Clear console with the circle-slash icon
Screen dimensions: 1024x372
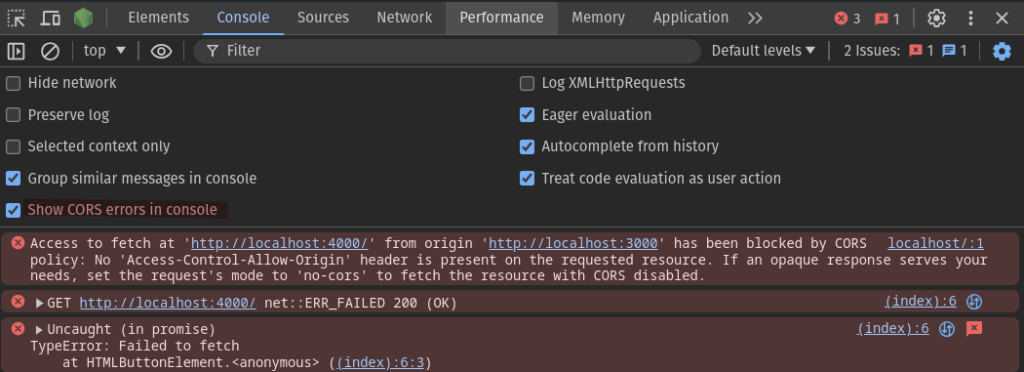[50, 51]
